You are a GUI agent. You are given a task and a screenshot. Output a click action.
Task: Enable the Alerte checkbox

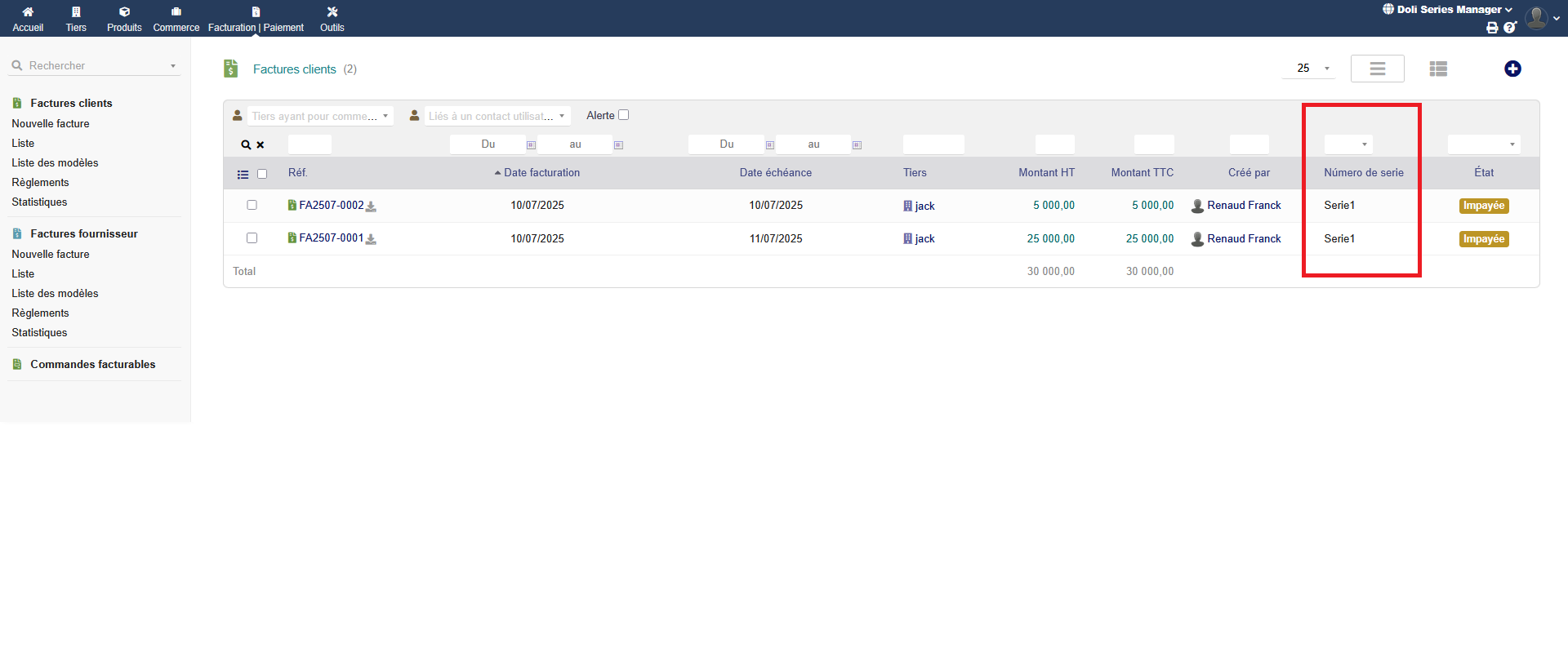coord(624,115)
